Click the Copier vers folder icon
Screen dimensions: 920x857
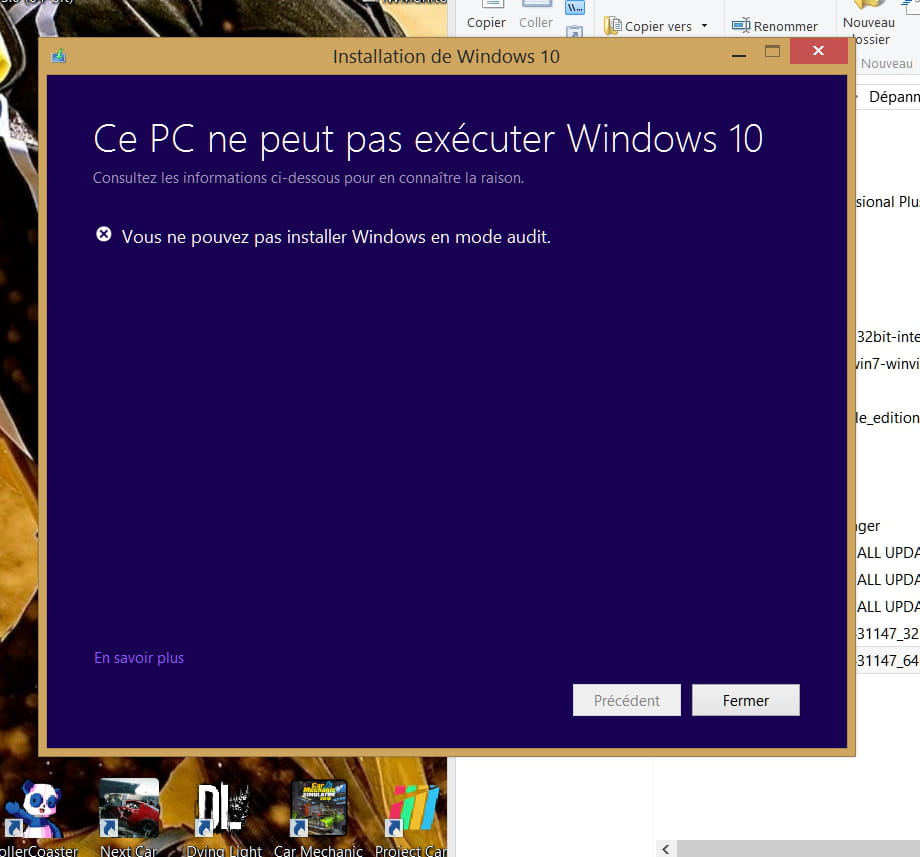pyautogui.click(x=613, y=26)
